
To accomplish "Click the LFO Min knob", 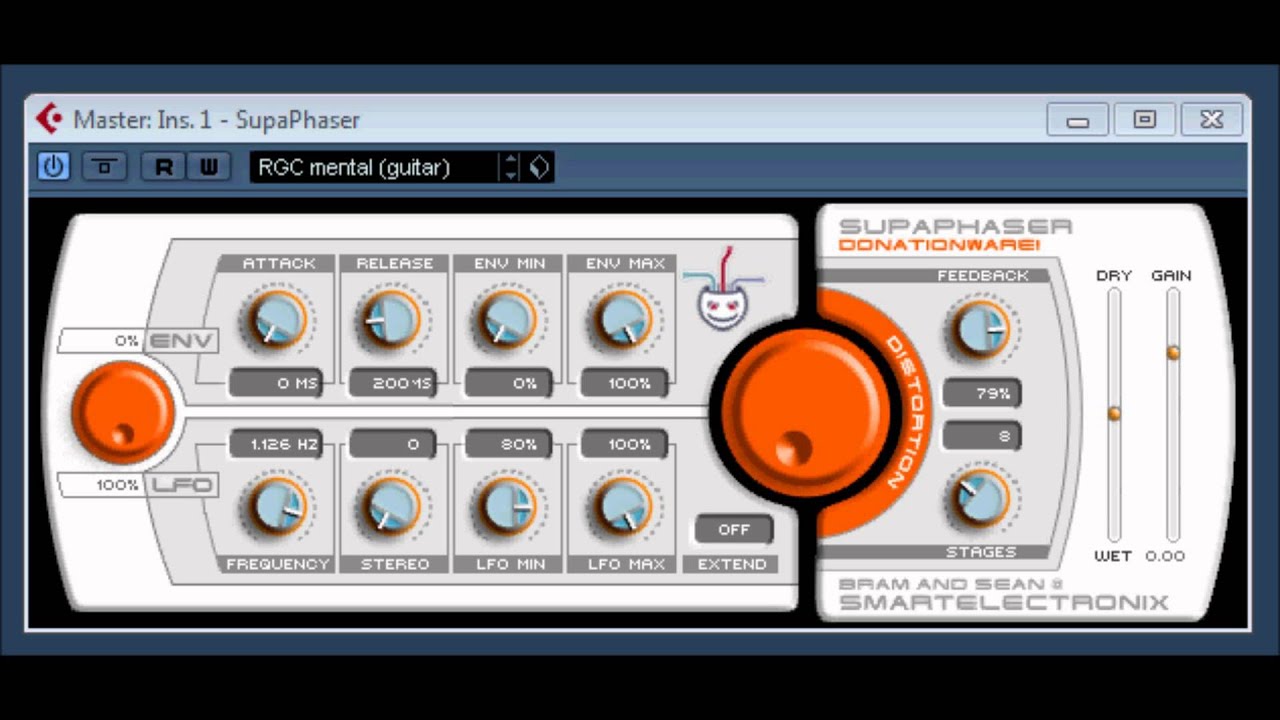I will coord(507,506).
